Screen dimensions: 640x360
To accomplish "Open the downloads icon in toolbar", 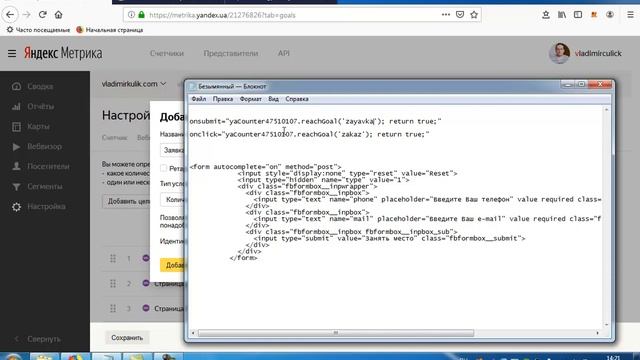I will coord(546,15).
